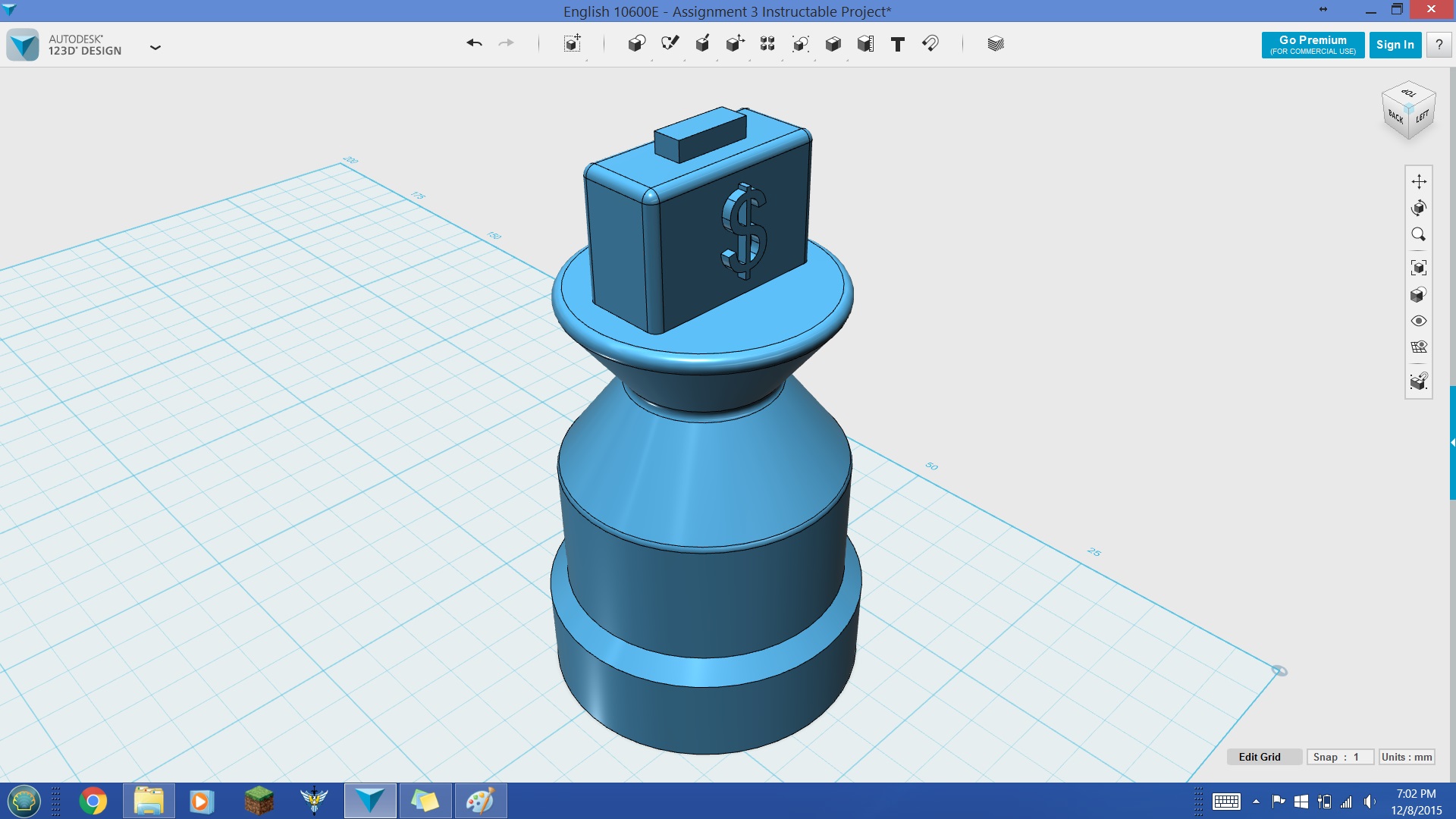Image resolution: width=1456 pixels, height=819 pixels.
Task: Select the dollar sign on the briefcase
Action: [x=745, y=231]
